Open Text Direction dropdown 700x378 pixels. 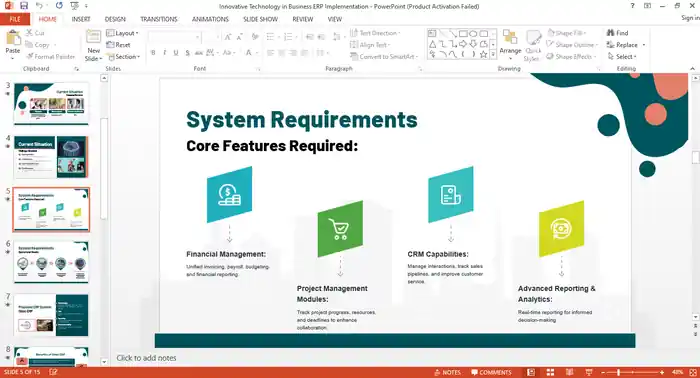tap(375, 33)
